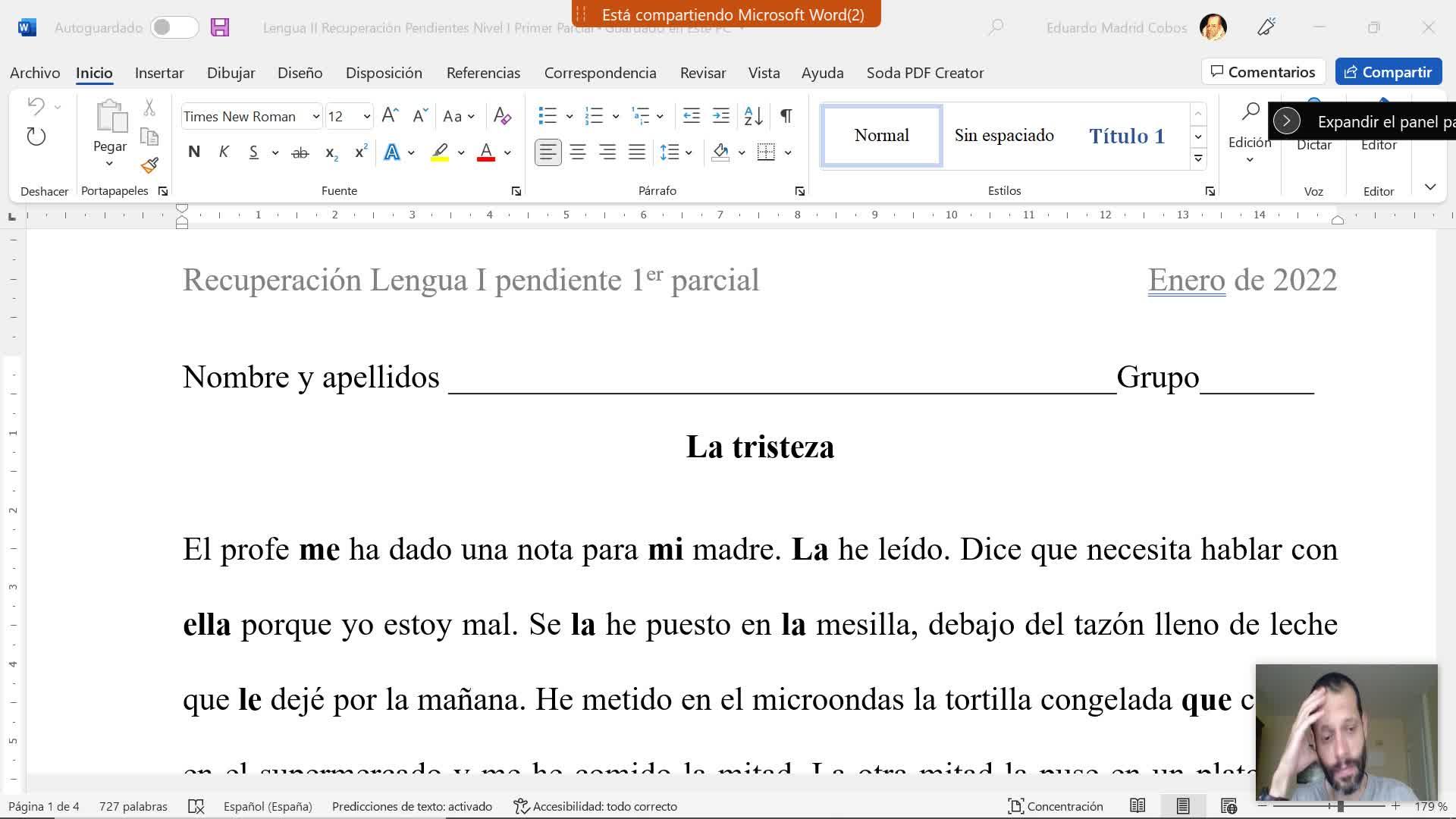Select the Título 1 style
Viewport: 1456px width, 819px height.
point(1126,136)
